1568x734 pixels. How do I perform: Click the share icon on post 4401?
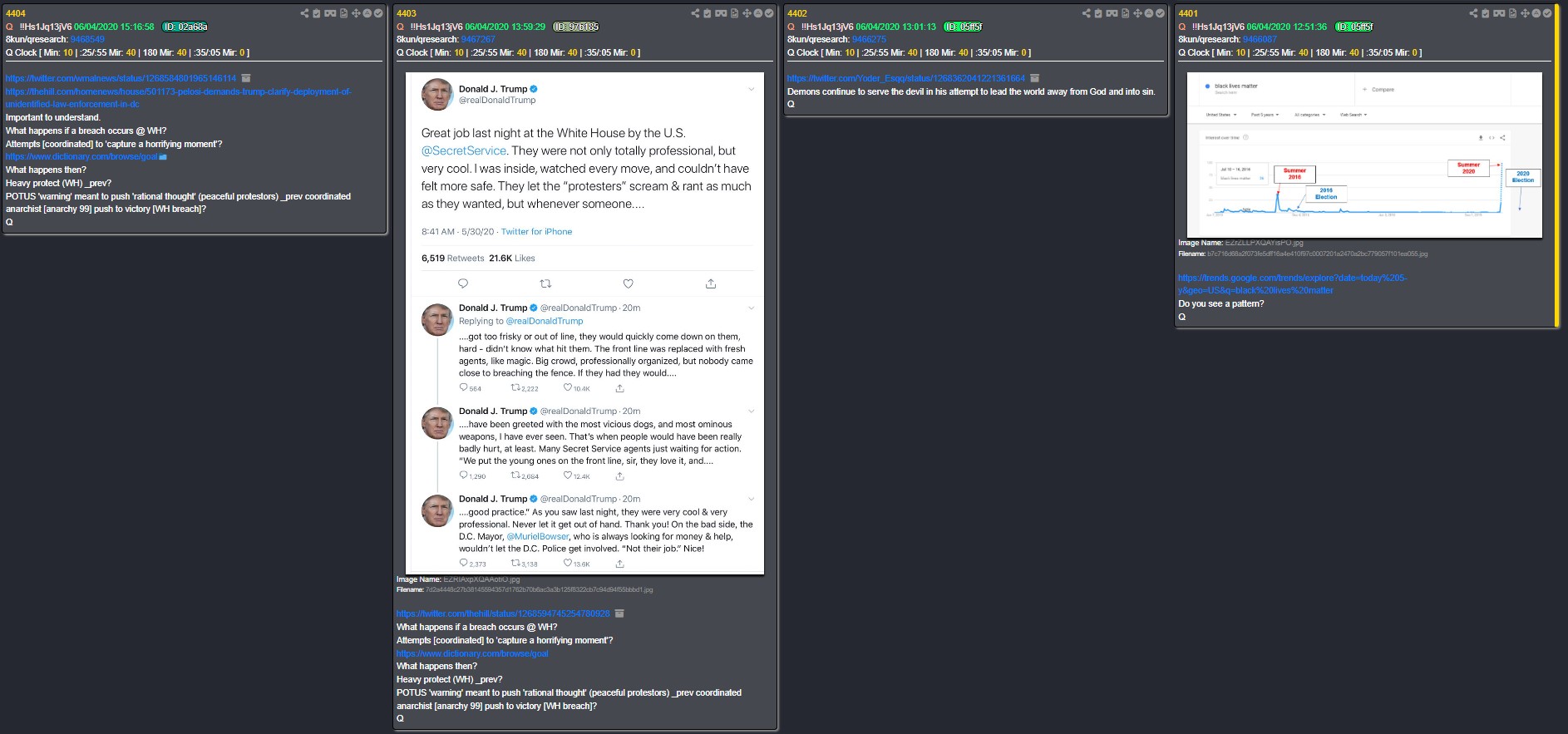(x=1473, y=13)
